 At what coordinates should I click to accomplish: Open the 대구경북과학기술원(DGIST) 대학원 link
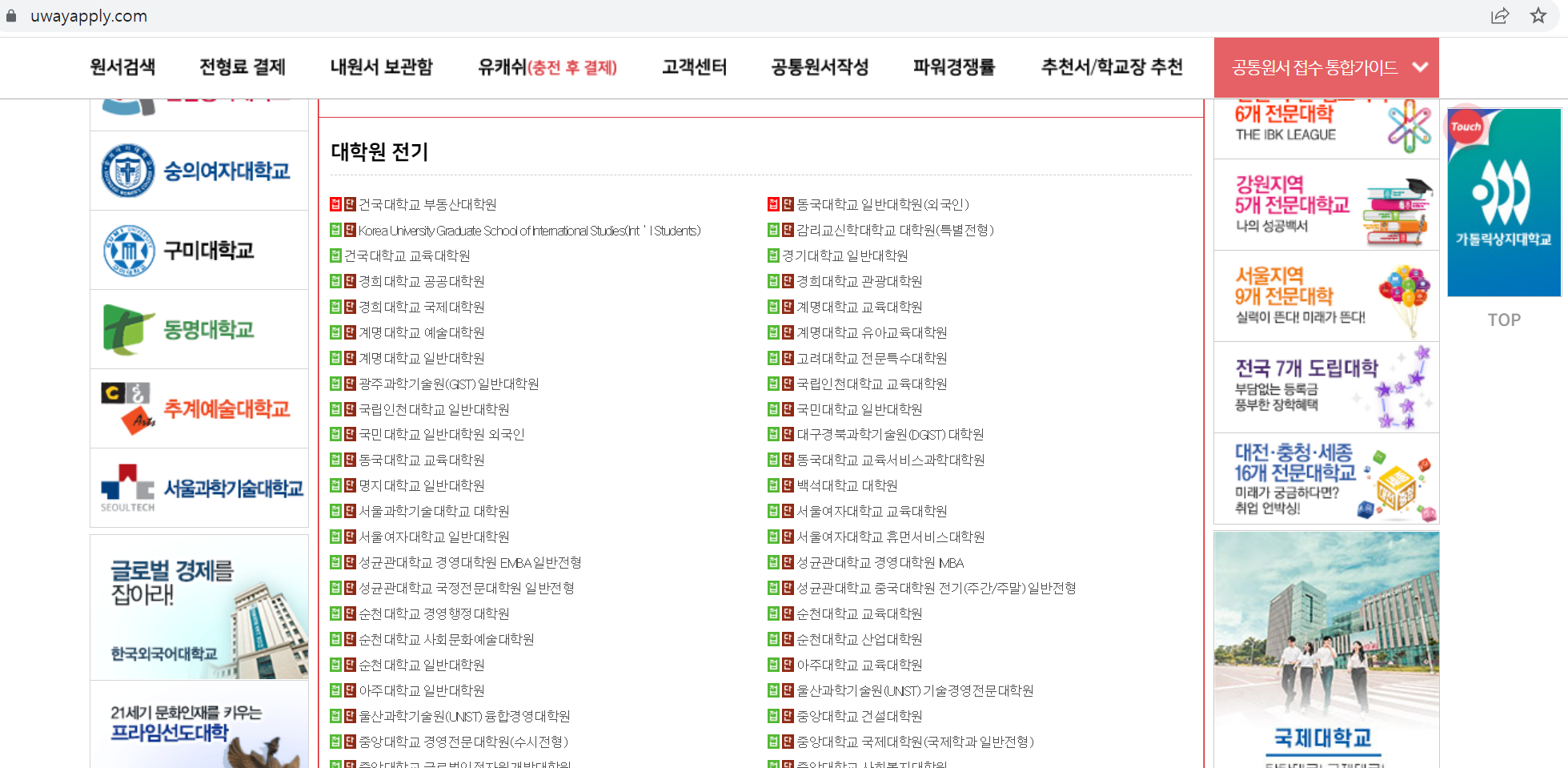point(890,434)
